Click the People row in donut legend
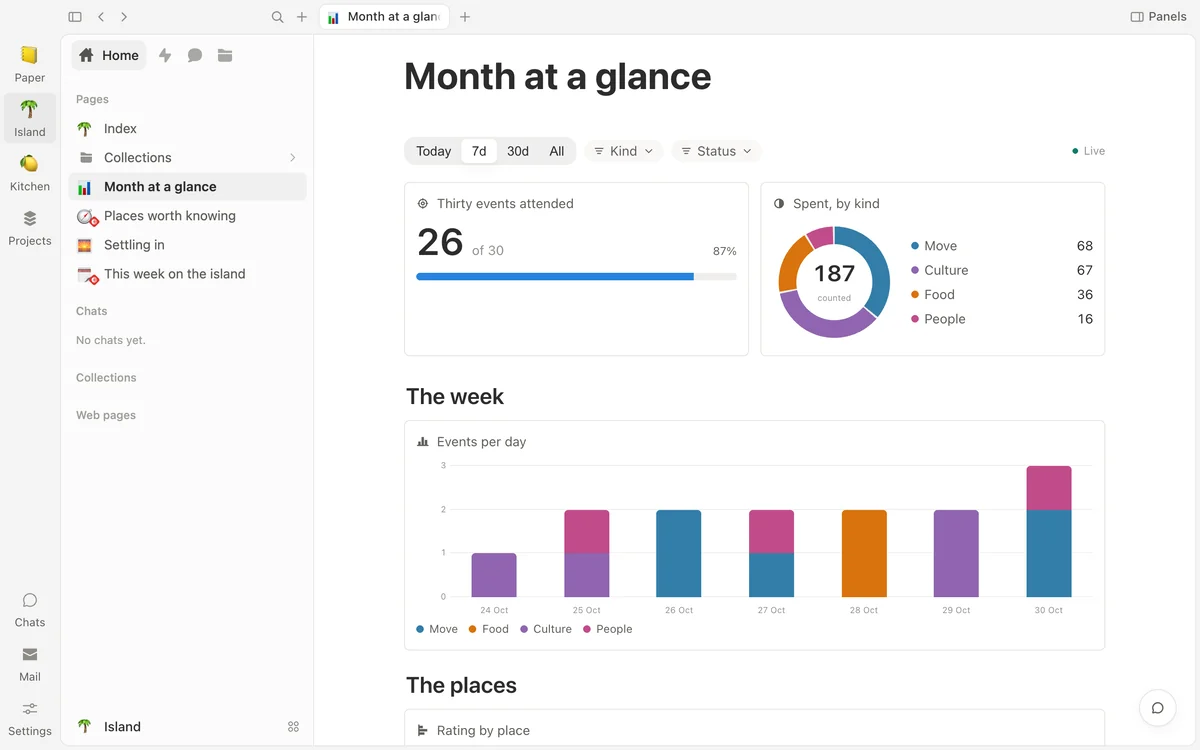Viewport: 1200px width, 750px height. pos(1002,319)
